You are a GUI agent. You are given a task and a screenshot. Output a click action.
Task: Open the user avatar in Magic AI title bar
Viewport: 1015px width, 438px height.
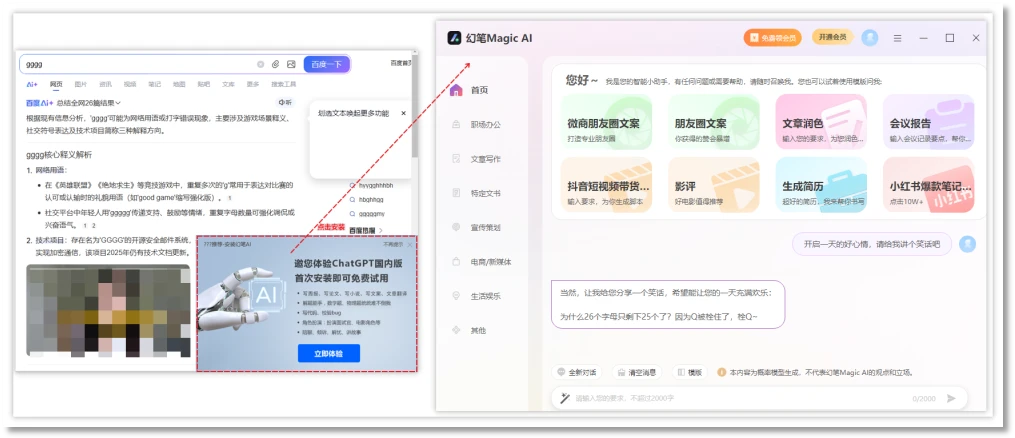coord(870,38)
